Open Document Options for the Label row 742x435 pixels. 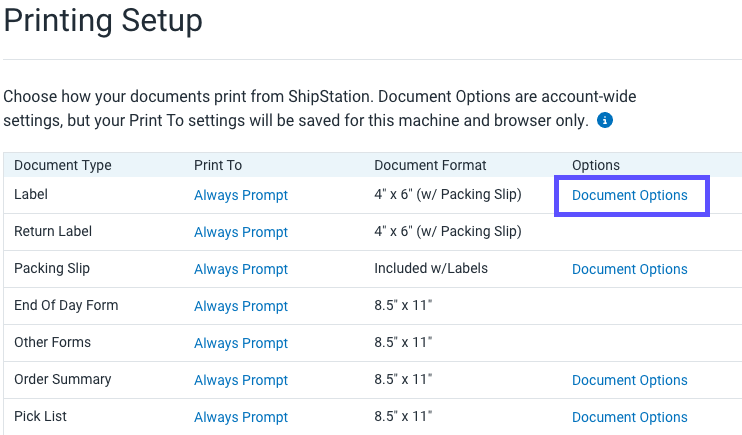click(x=629, y=195)
